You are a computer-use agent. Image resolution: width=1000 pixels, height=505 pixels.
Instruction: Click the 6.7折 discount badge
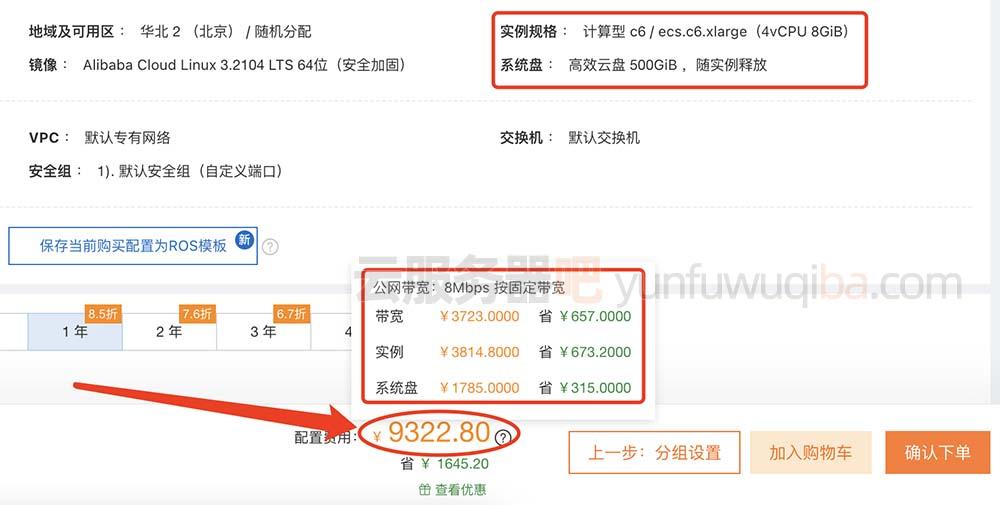[x=291, y=314]
